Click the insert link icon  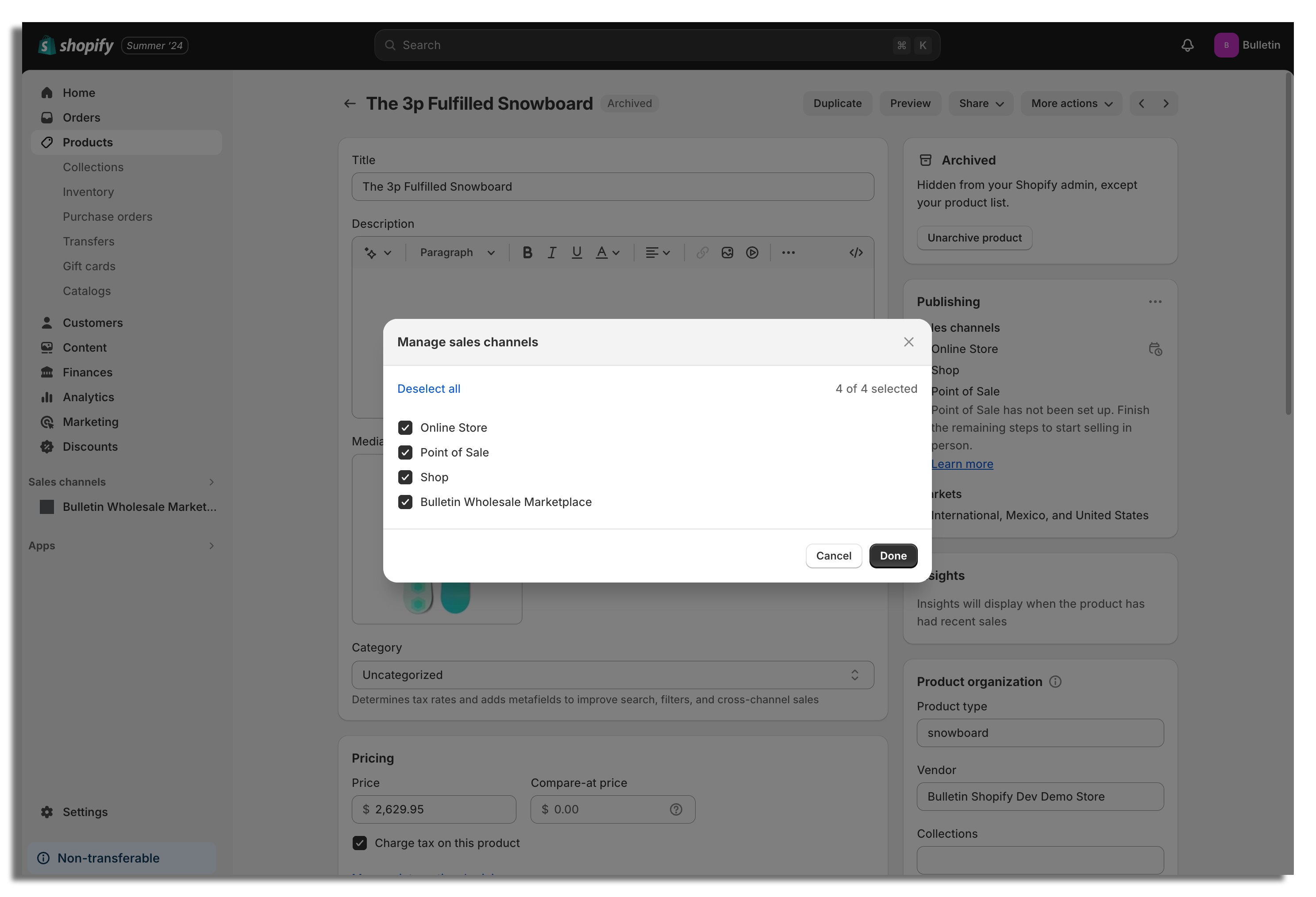tap(702, 253)
